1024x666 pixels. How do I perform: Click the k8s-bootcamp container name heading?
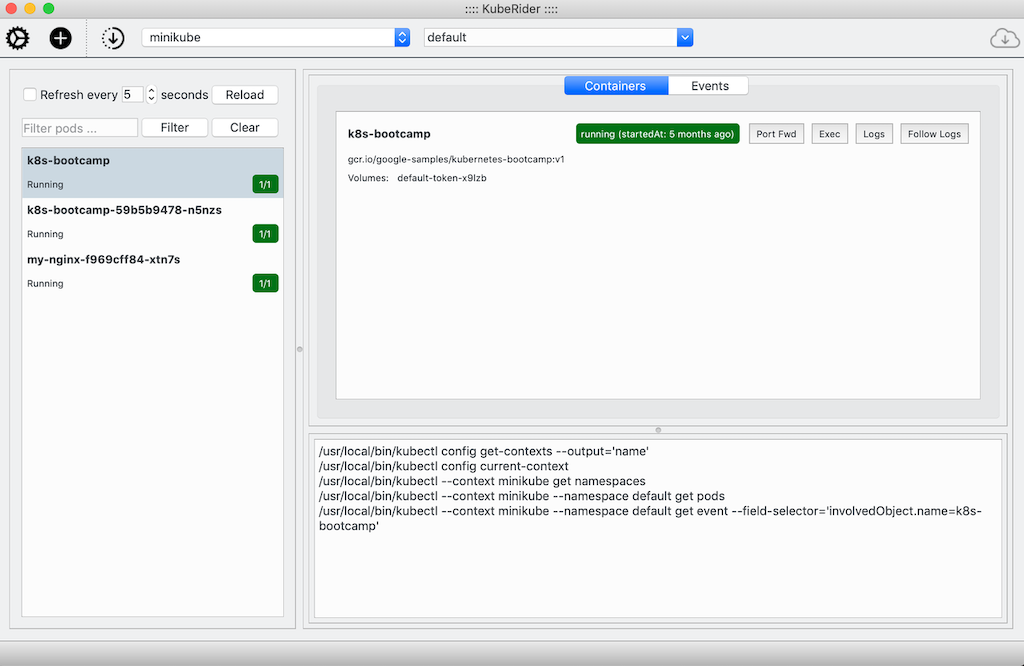pyautogui.click(x=389, y=134)
